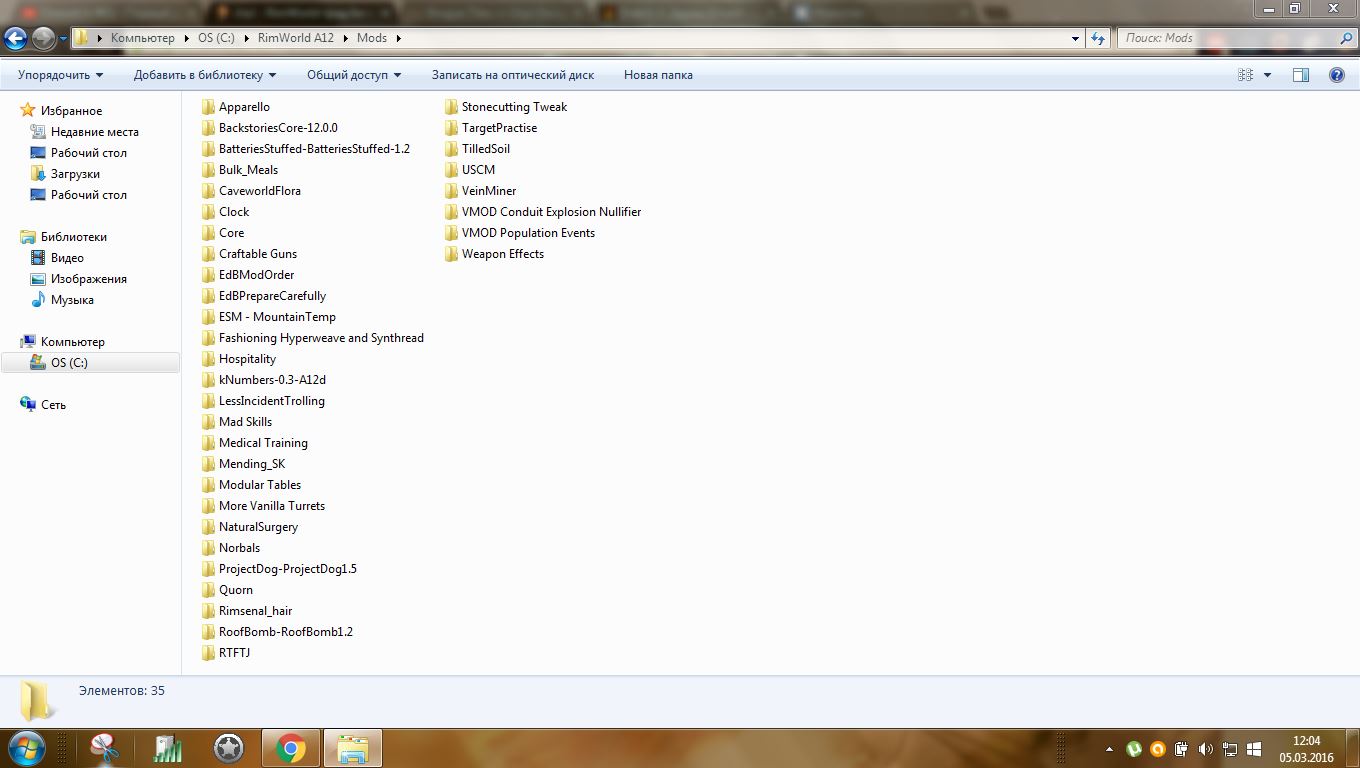Select the Core folder icon
The height and width of the screenshot is (768, 1360).
point(208,233)
